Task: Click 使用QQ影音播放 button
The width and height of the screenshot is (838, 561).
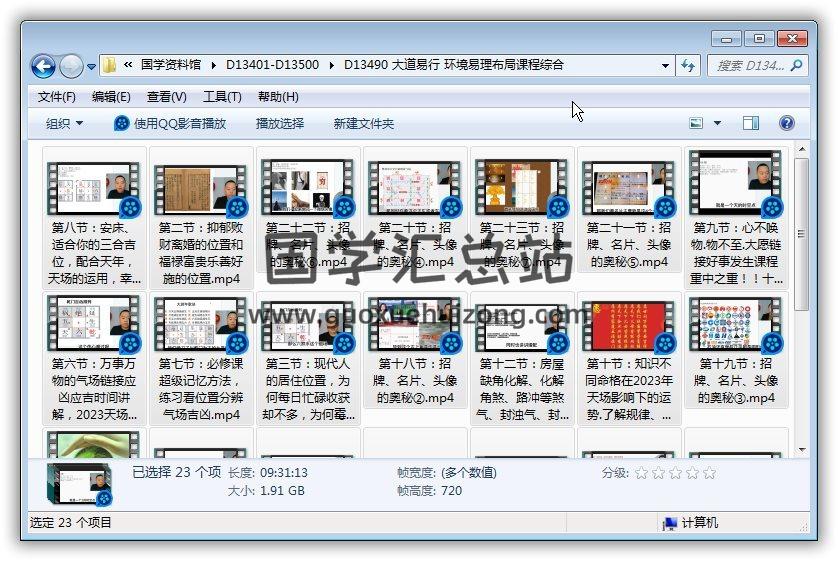Action: coord(170,123)
